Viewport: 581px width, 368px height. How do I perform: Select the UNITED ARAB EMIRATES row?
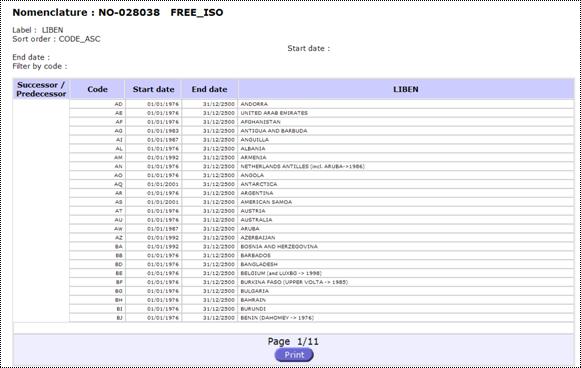pos(322,113)
